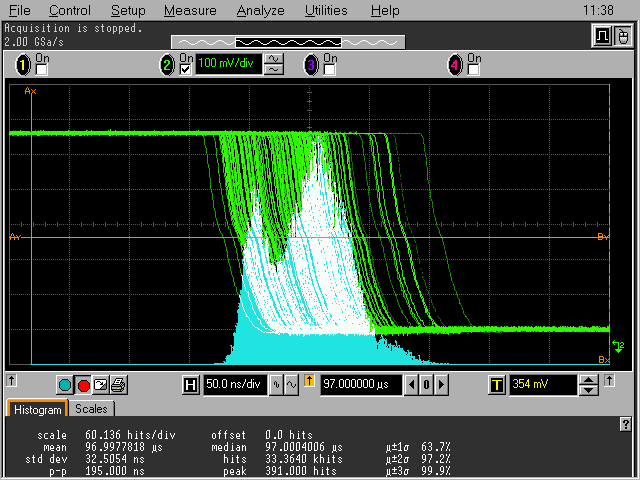
Task: Click the mouse mode icon top right
Action: [622, 37]
